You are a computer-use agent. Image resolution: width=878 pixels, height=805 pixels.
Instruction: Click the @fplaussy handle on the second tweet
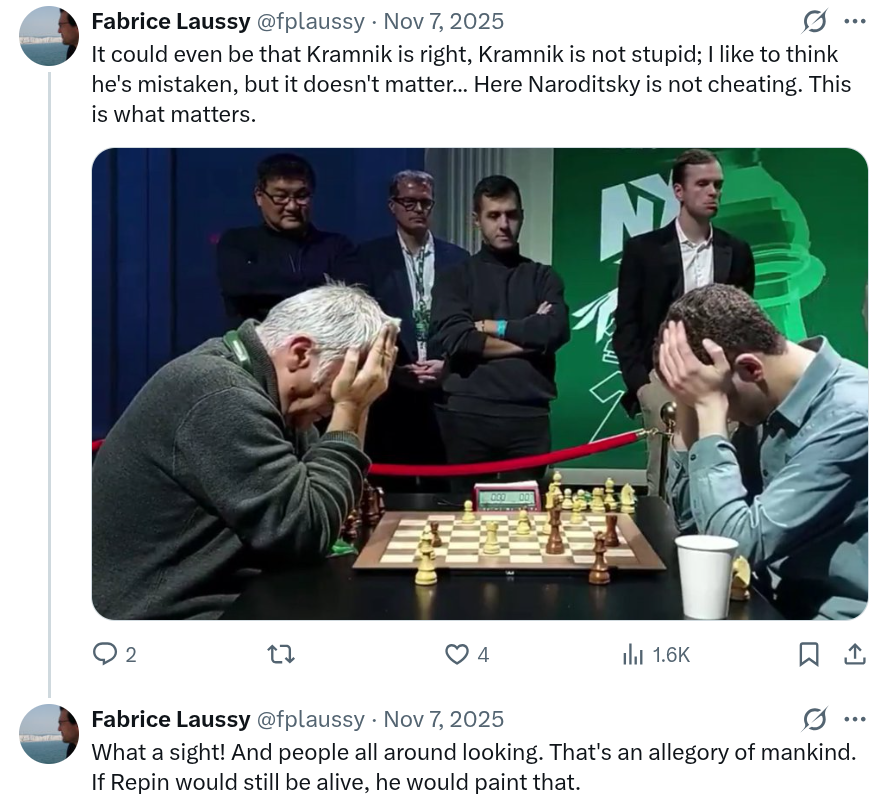pos(311,719)
